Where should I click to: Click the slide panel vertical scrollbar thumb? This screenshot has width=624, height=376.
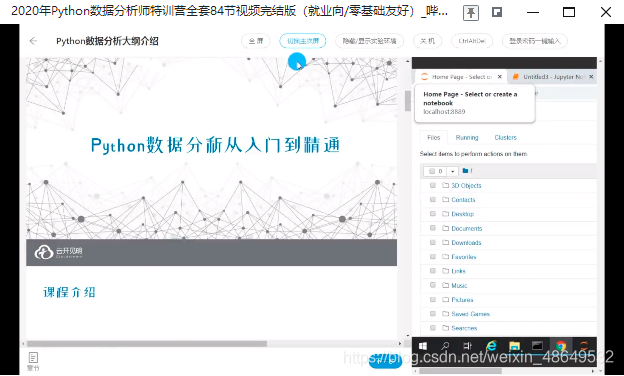point(408,101)
